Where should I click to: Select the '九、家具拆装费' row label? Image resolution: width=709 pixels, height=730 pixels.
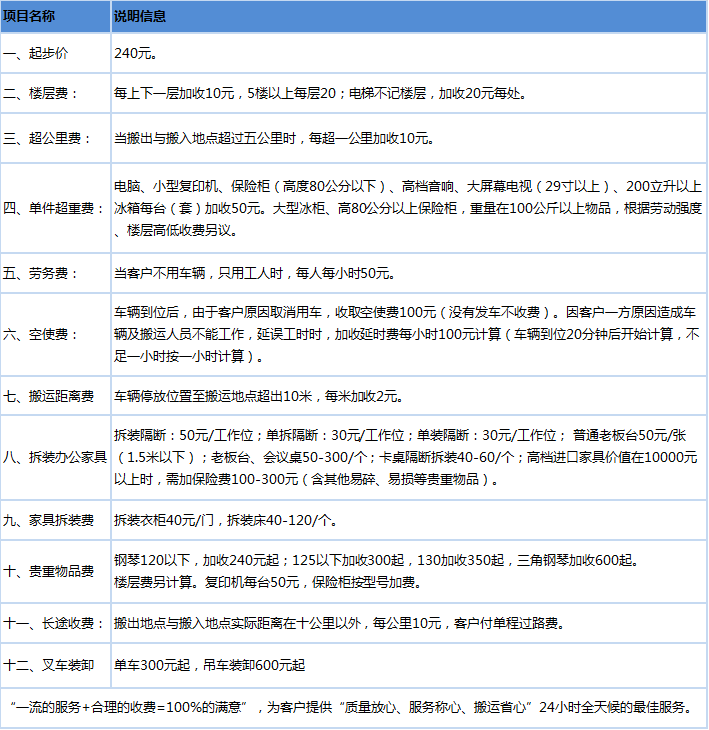48,520
